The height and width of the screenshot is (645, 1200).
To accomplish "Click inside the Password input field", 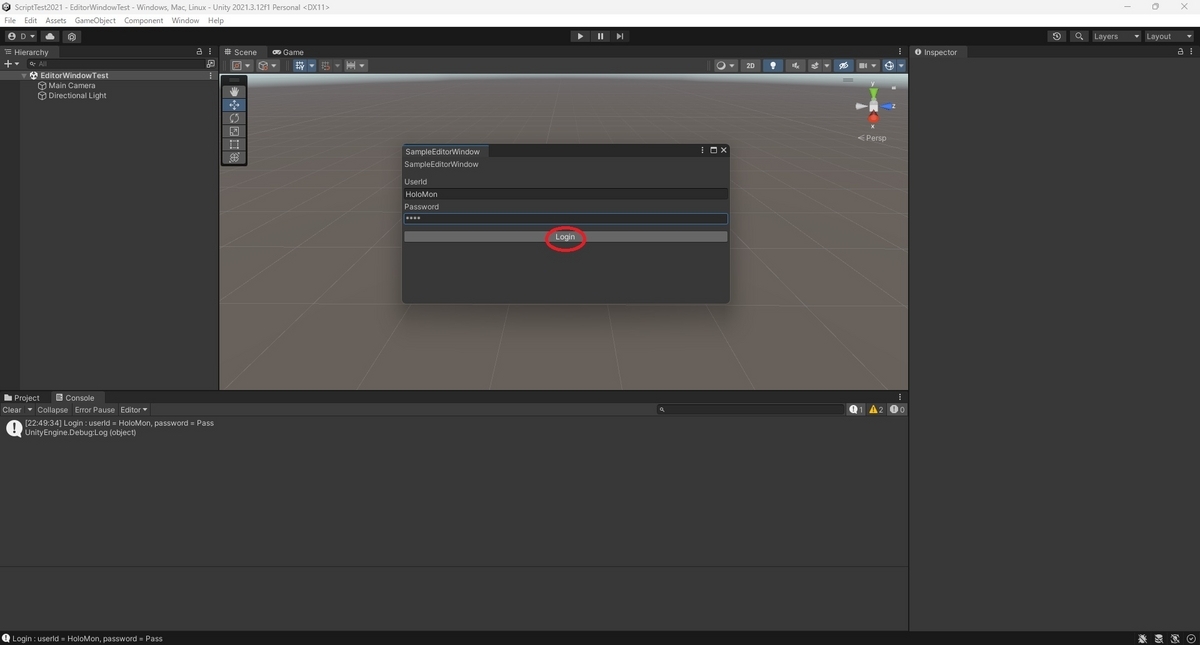I will (x=565, y=218).
